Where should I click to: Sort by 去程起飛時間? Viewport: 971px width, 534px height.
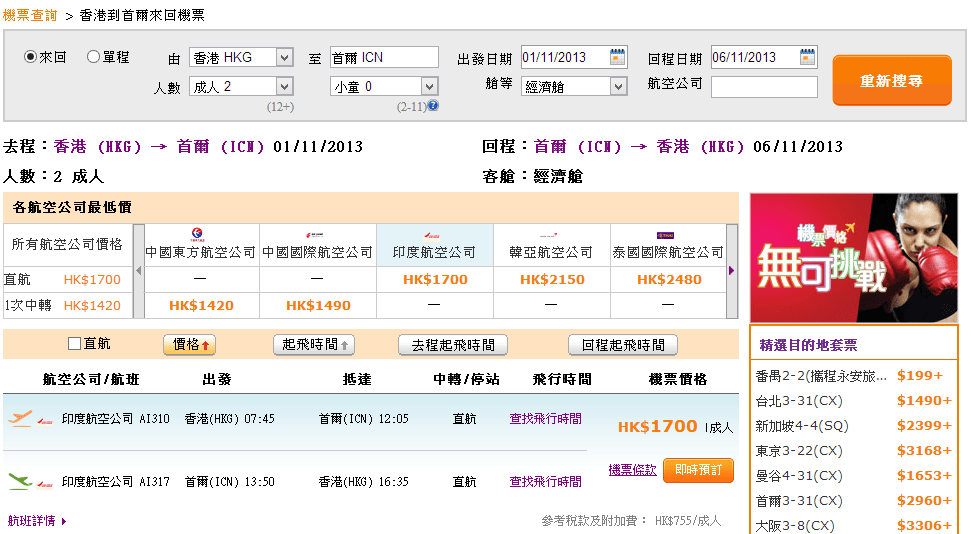coord(453,345)
